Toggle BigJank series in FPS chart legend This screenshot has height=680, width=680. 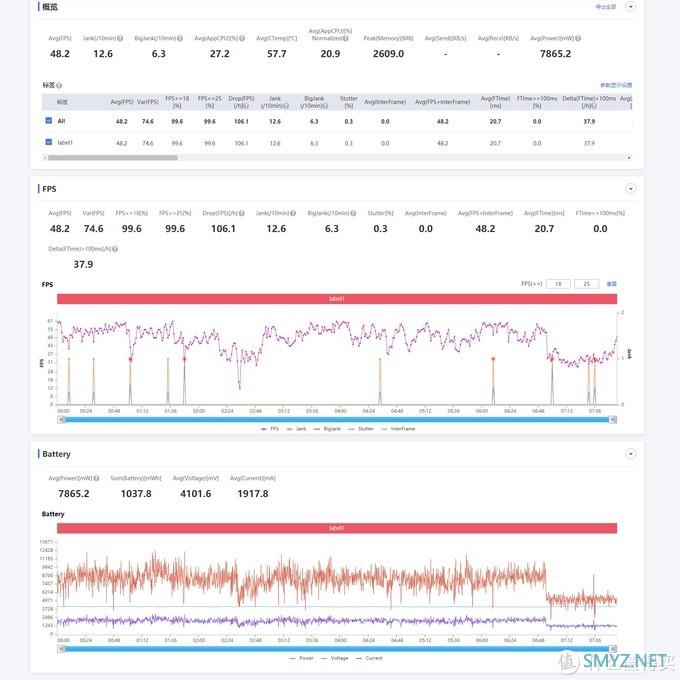pos(327,429)
